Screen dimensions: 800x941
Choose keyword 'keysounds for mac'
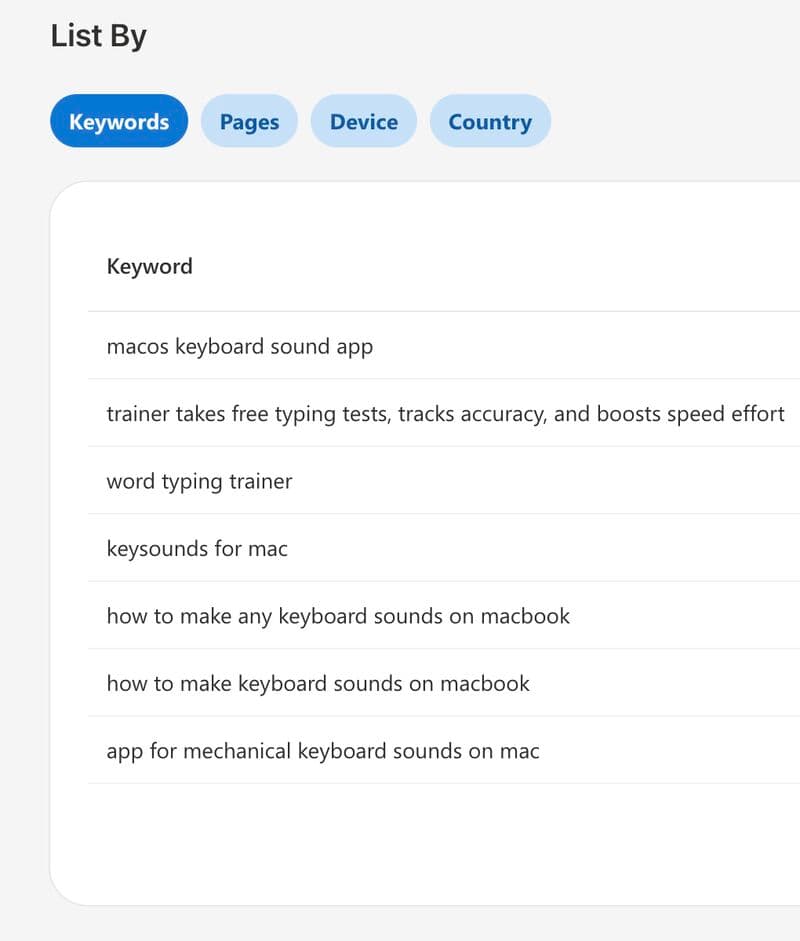pos(197,549)
